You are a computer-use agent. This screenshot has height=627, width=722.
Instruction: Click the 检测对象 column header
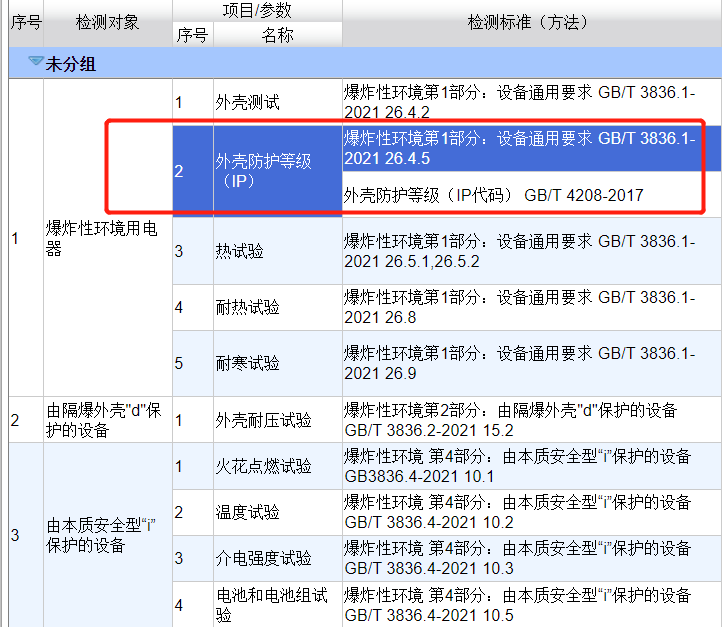[108, 23]
